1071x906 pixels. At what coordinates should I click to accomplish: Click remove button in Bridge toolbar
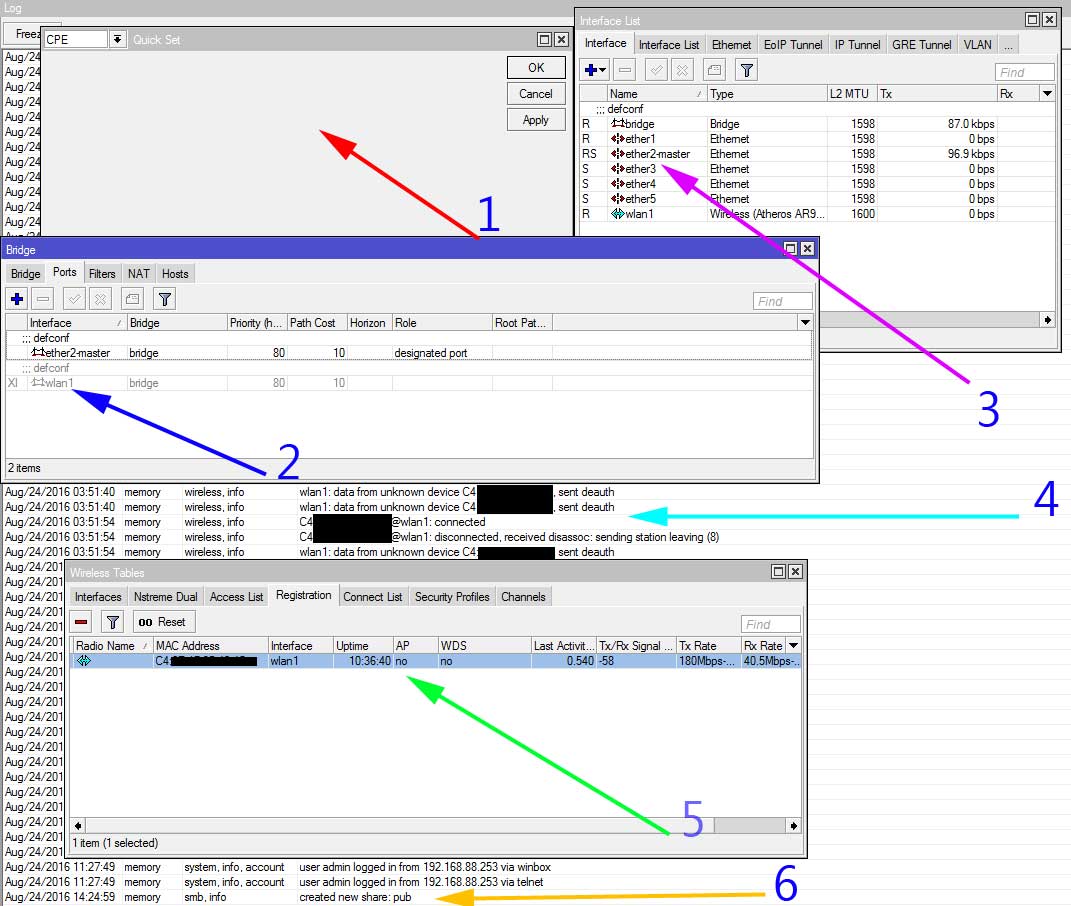(x=42, y=299)
